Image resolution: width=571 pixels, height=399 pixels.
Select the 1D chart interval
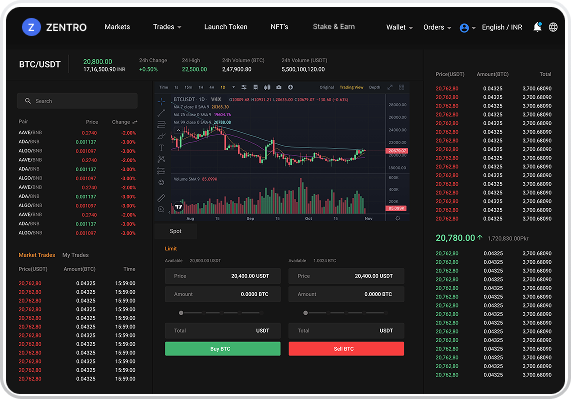point(223,87)
